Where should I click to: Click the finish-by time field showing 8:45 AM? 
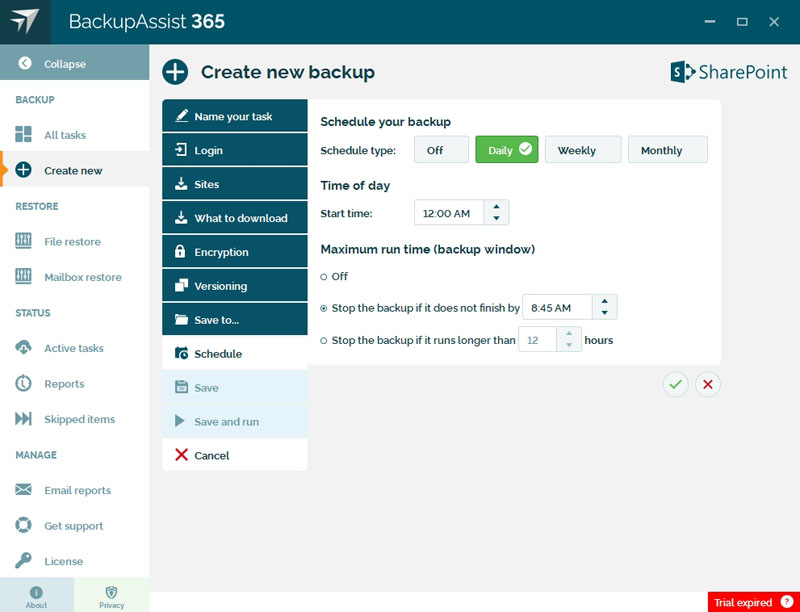point(557,308)
